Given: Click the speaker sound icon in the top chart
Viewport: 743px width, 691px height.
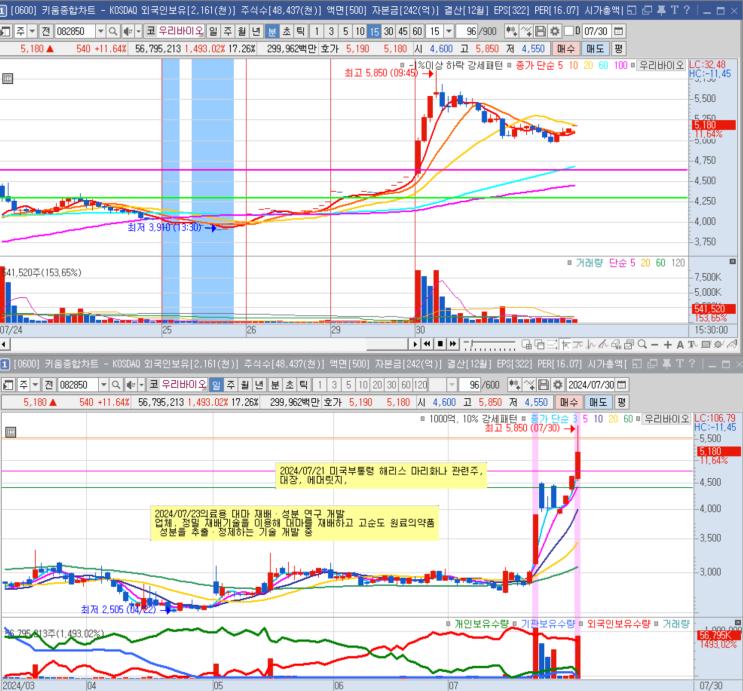Looking at the screenshot, I should [x=127, y=31].
